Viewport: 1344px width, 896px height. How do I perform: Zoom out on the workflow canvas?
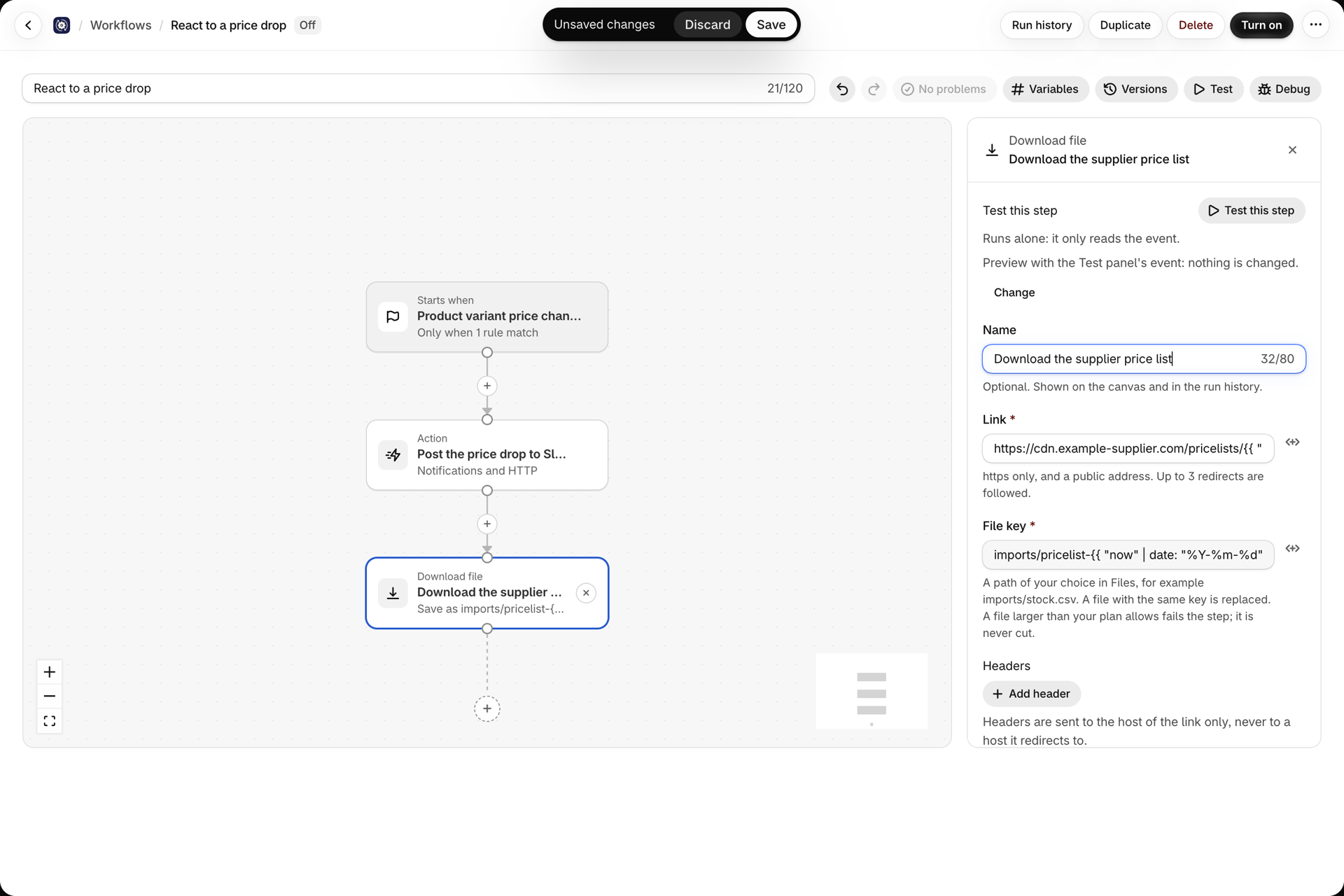[x=50, y=696]
